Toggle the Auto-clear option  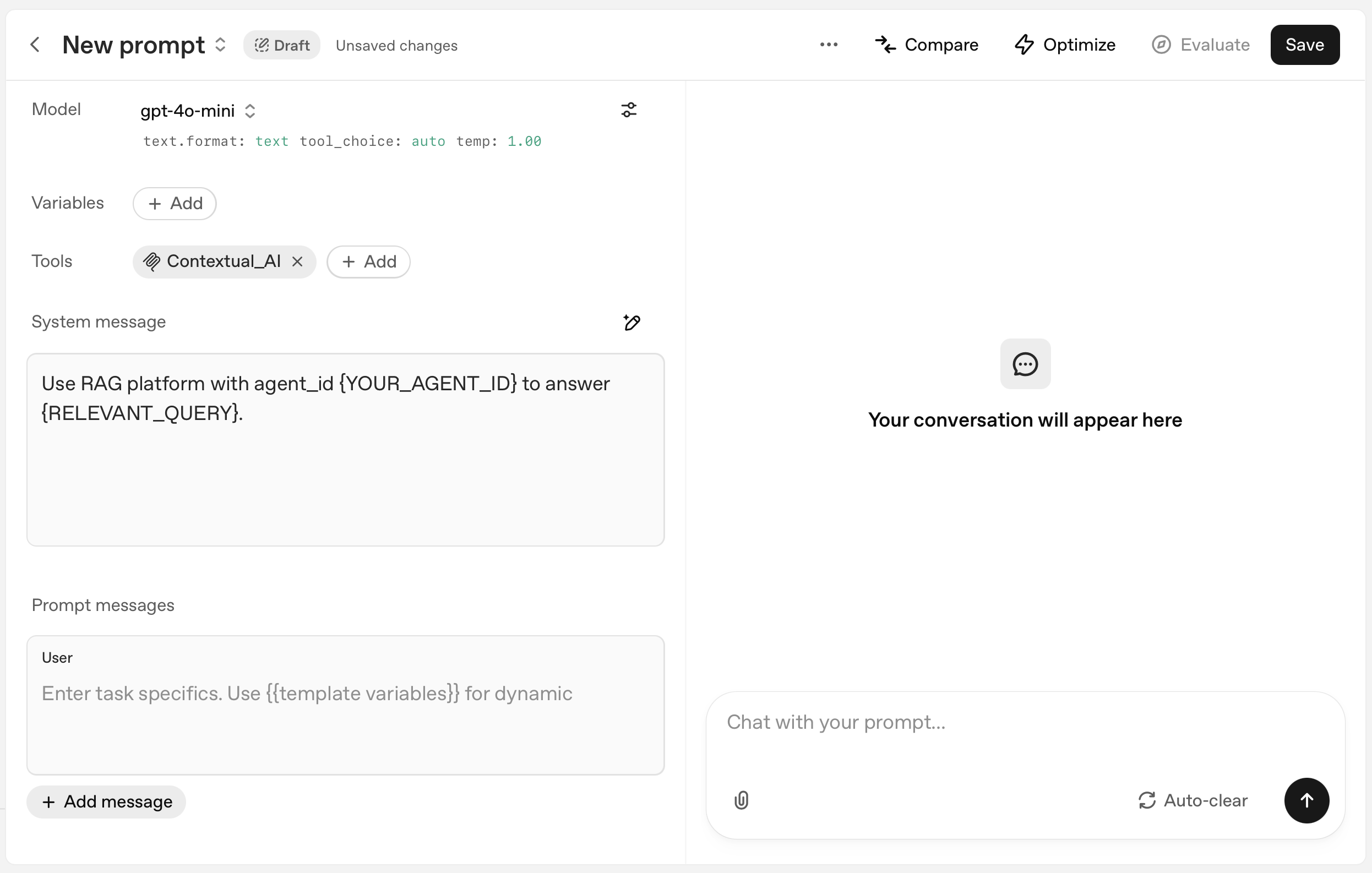click(1193, 800)
